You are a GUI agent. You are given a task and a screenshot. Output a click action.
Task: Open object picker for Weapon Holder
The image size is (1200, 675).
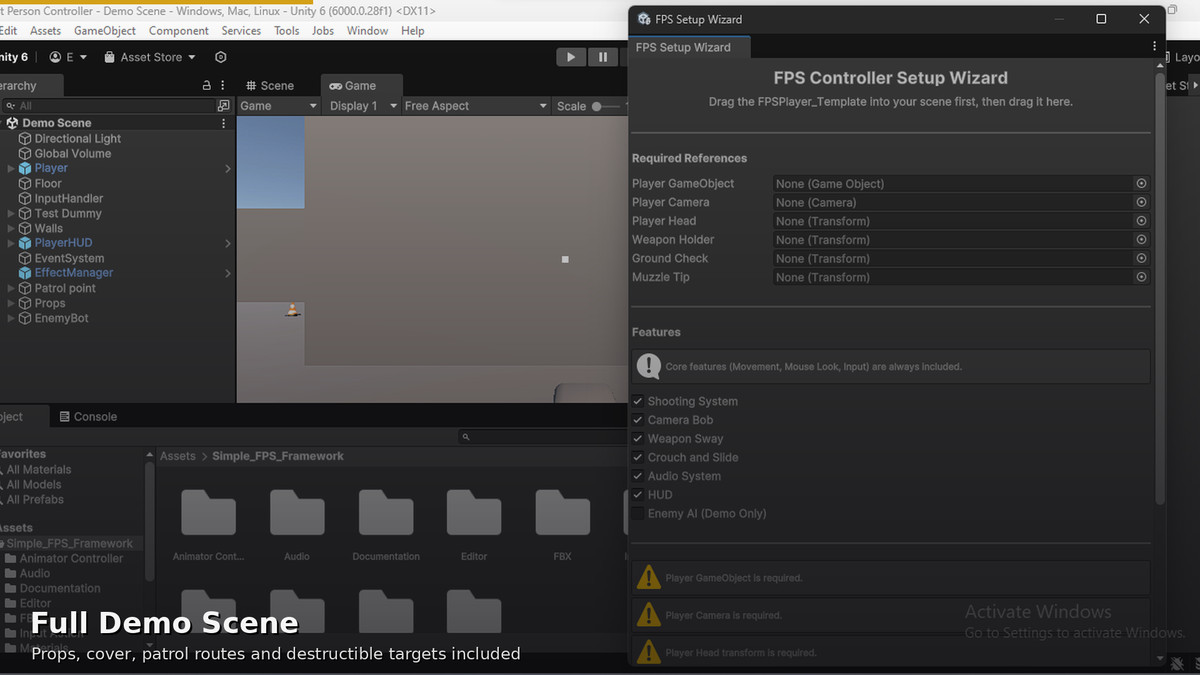tap(1141, 240)
